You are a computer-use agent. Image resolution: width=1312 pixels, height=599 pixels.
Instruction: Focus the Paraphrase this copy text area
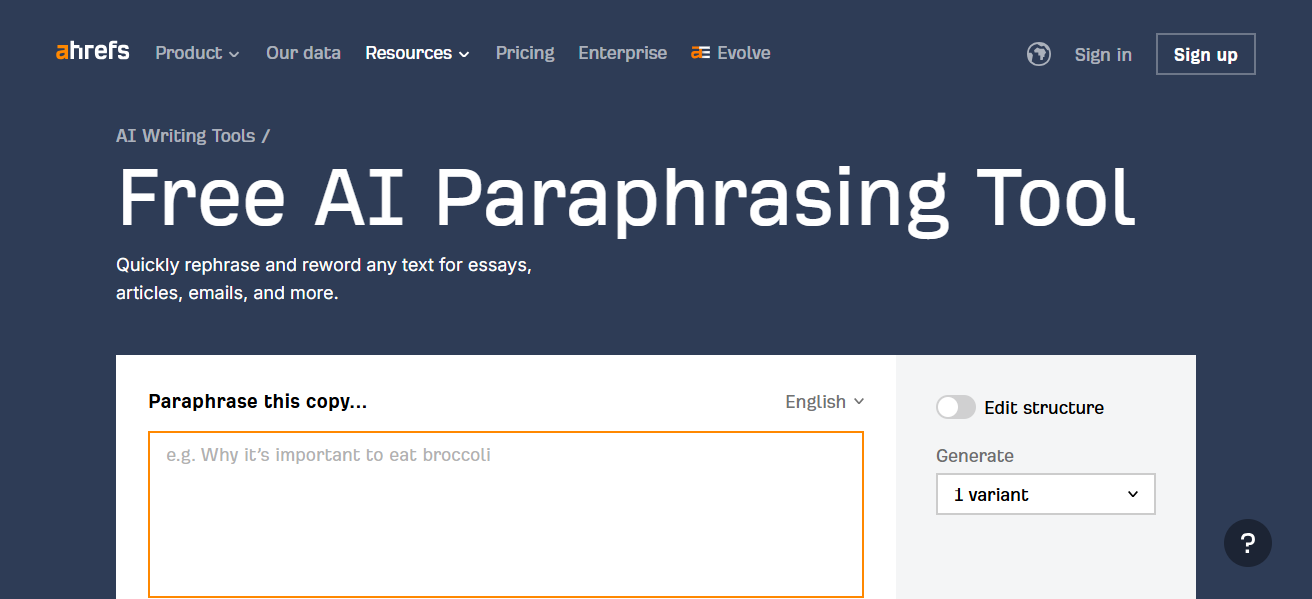[x=506, y=514]
